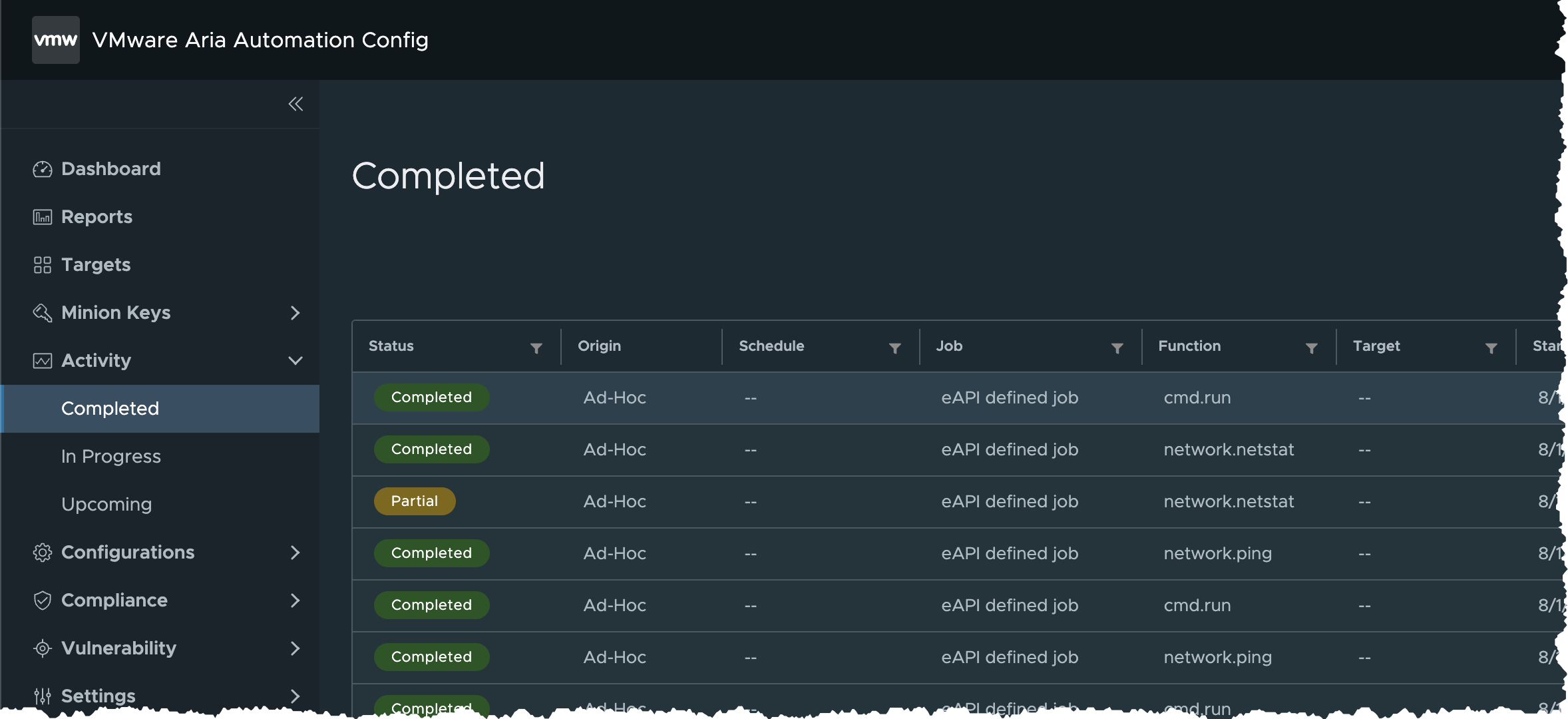
Task: Click the Dashboard gauge icon
Action: (x=43, y=169)
